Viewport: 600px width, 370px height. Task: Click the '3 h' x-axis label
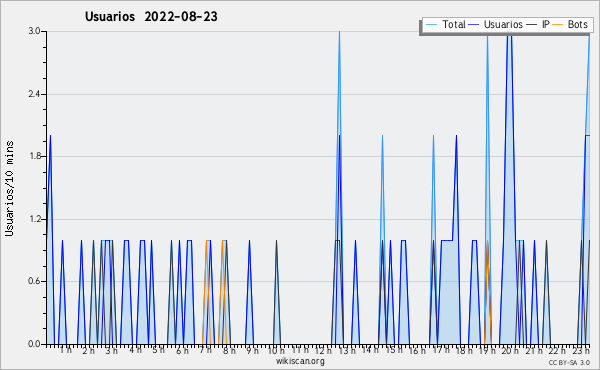coord(112,351)
